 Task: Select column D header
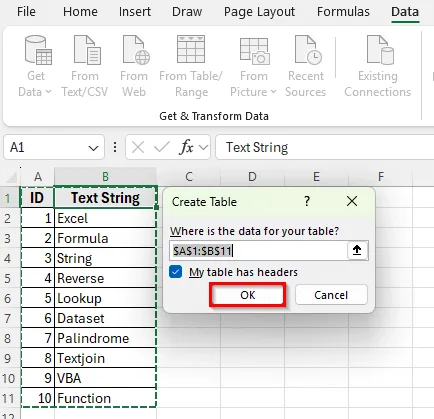[252, 177]
